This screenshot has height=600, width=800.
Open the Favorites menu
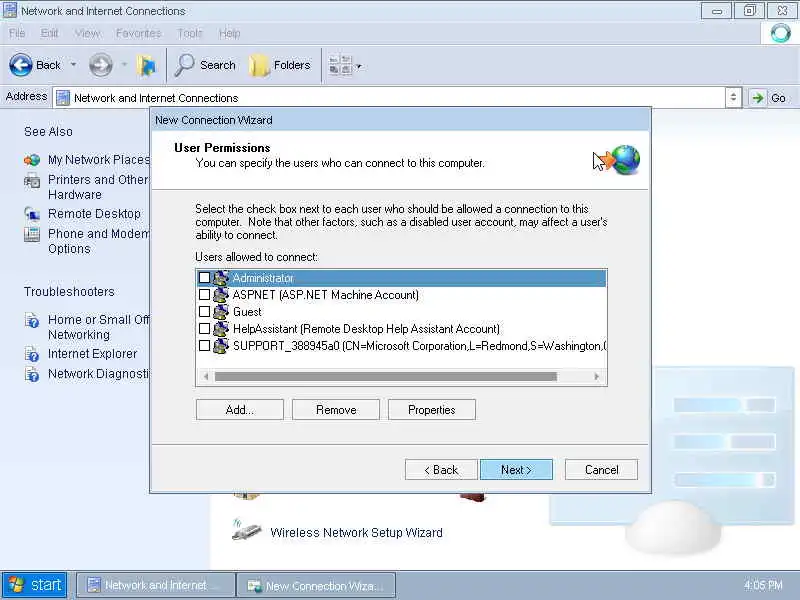point(138,34)
